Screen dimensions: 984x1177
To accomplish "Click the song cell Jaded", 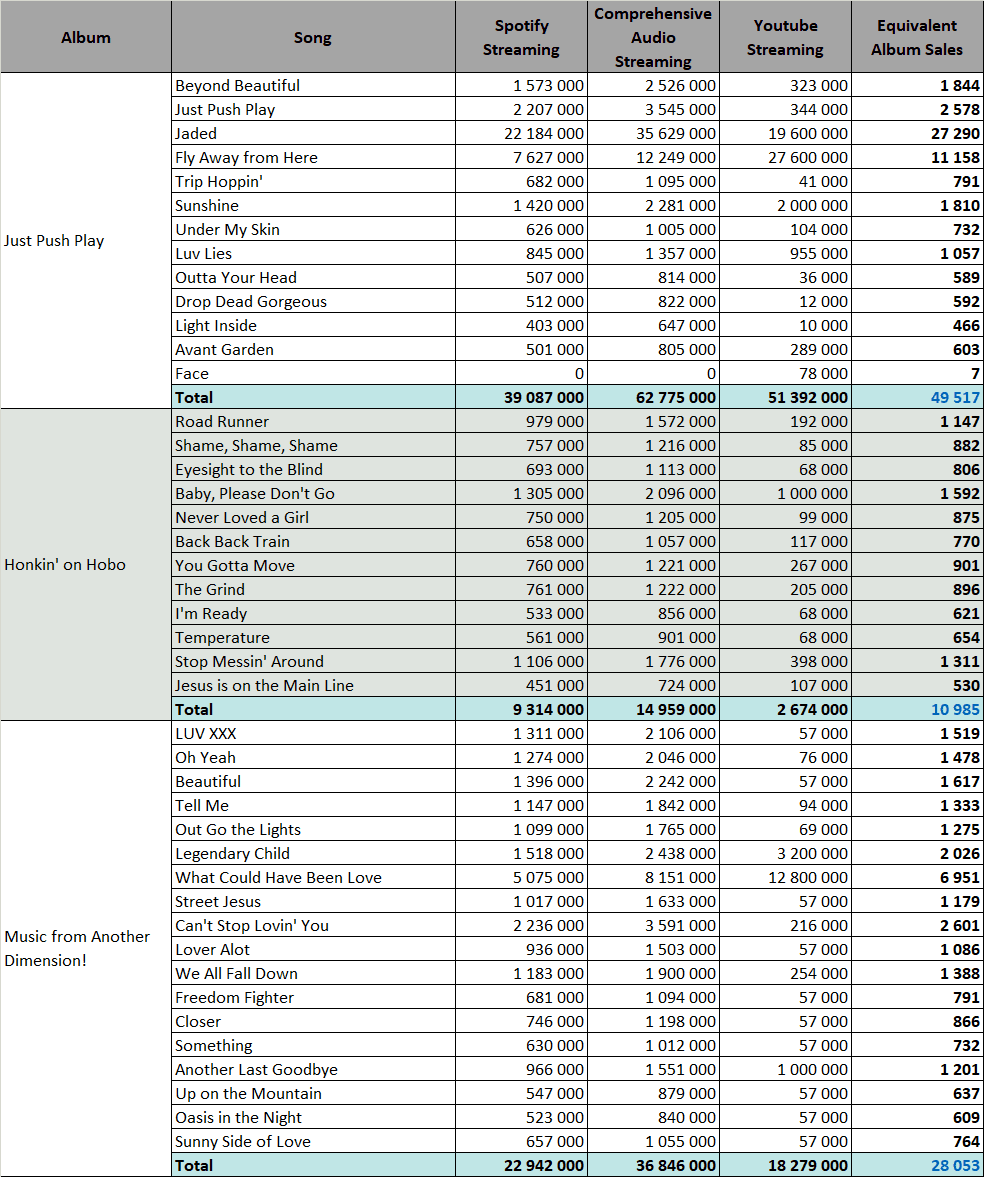I will (x=313, y=134).
